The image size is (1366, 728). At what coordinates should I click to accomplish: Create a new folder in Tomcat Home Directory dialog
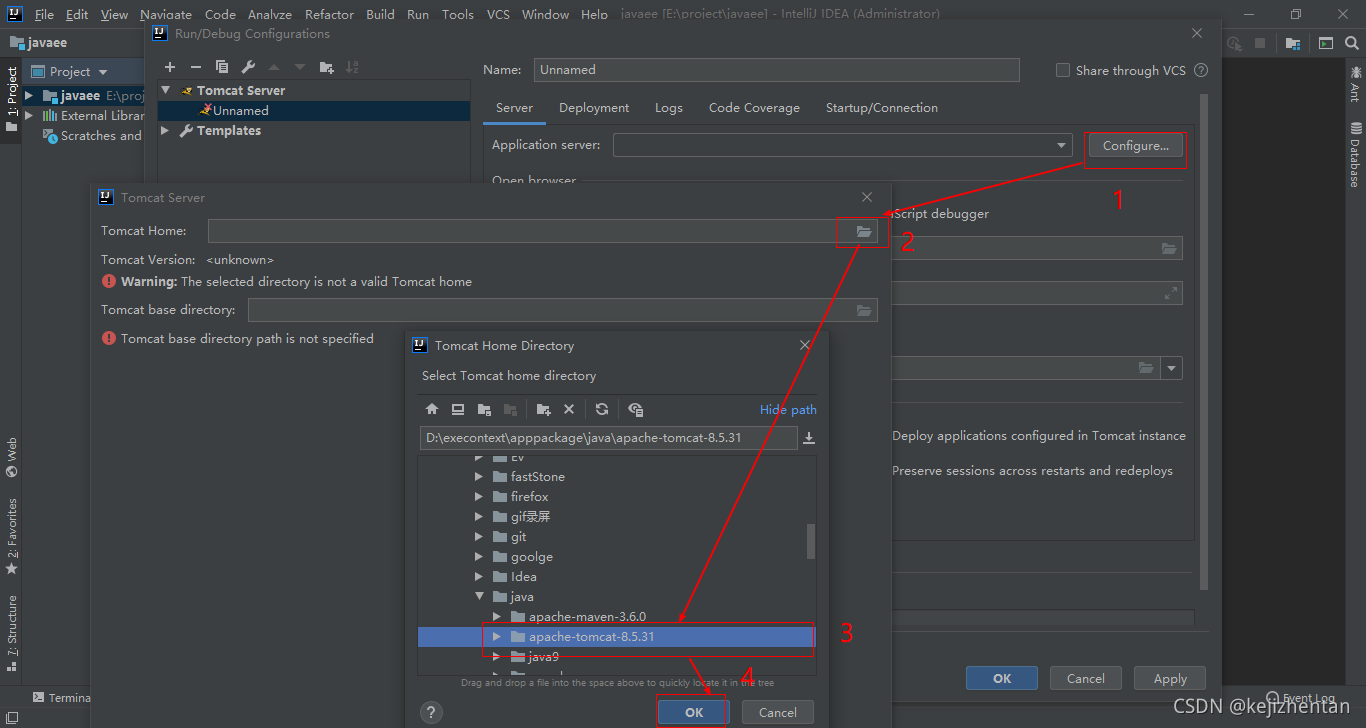[x=543, y=409]
